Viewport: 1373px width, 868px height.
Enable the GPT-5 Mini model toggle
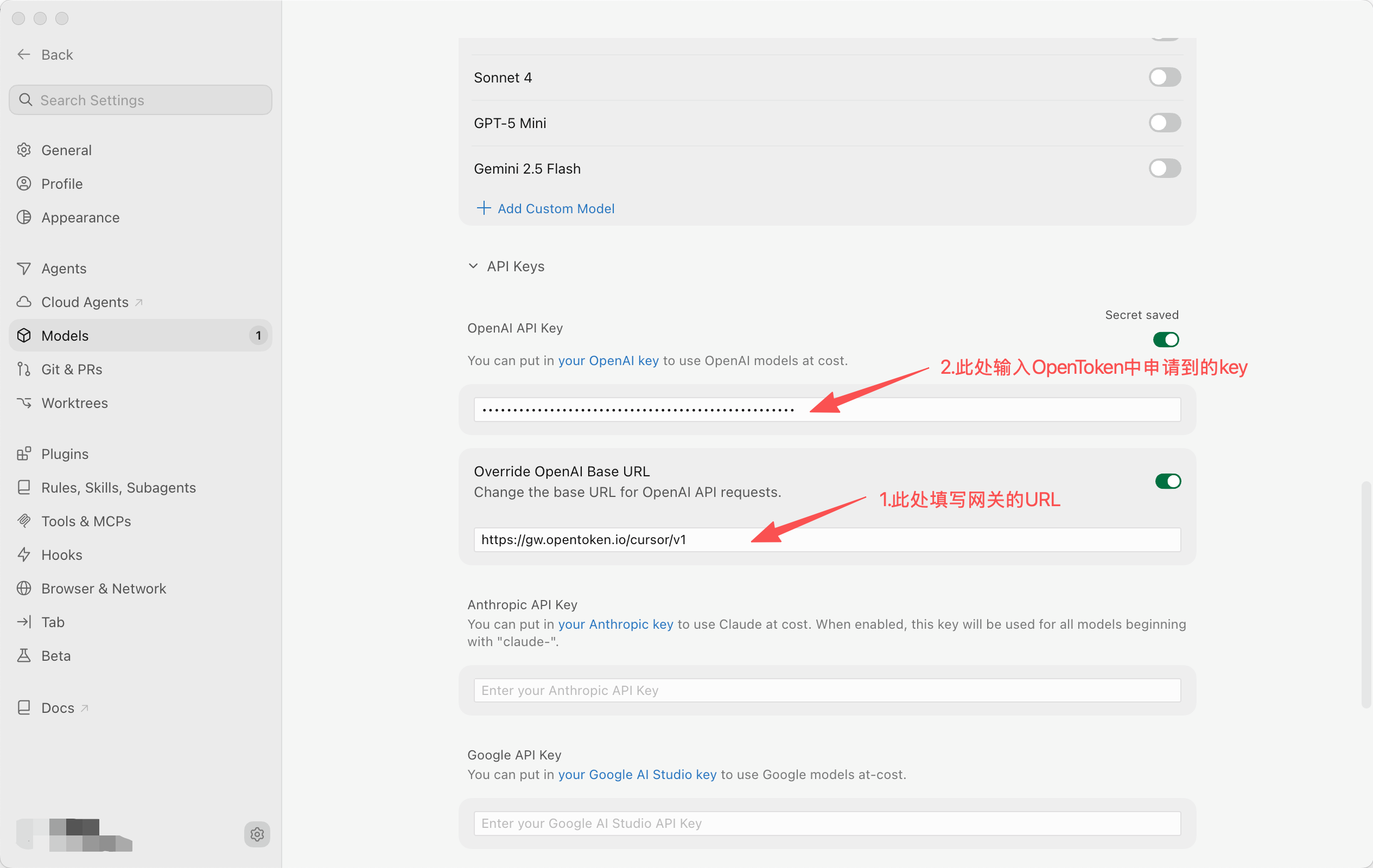tap(1164, 123)
